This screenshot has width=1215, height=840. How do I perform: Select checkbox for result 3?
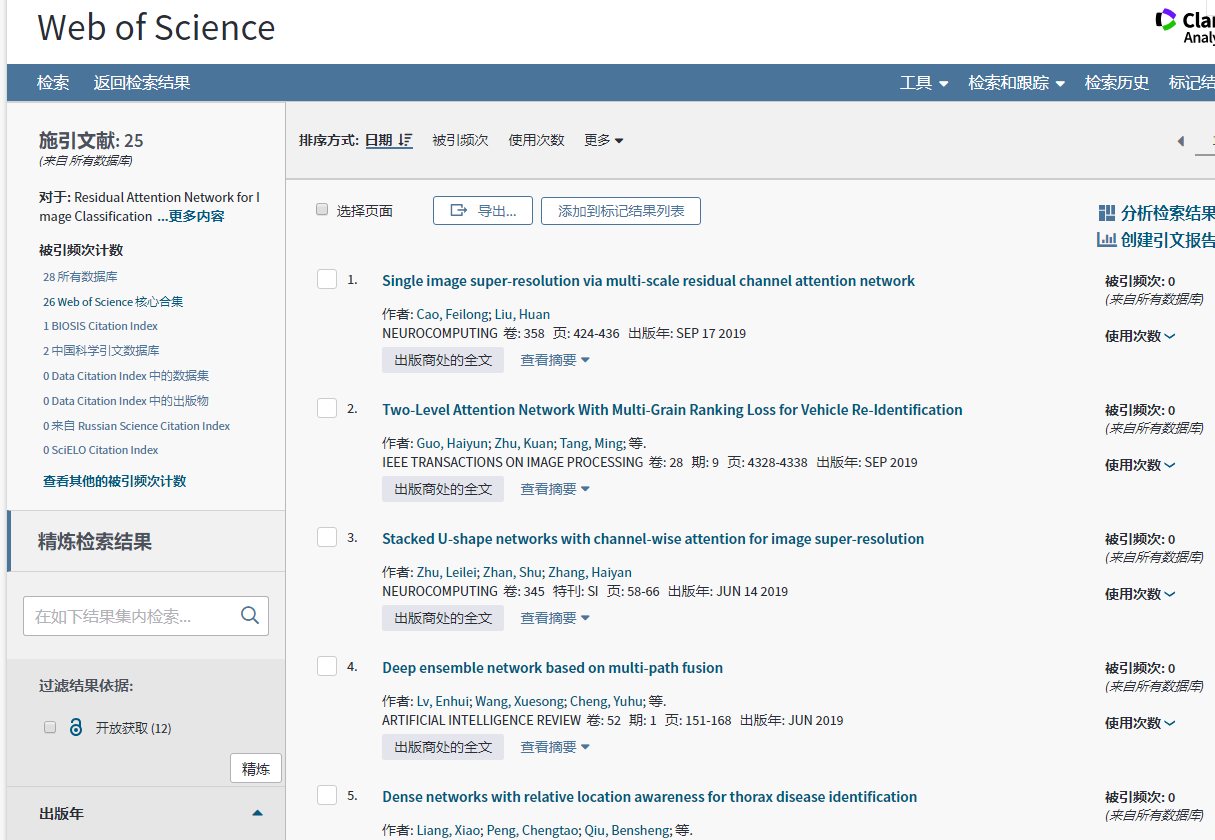coord(327,537)
